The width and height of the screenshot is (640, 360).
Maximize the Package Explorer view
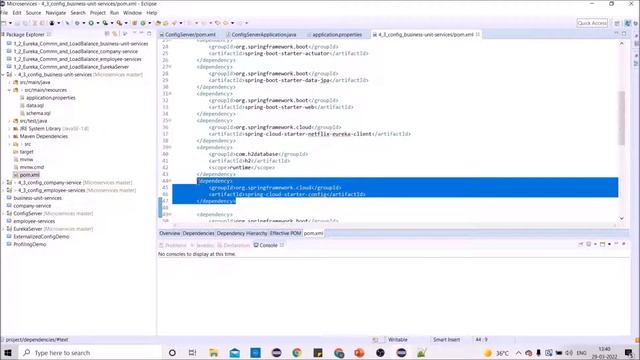(x=149, y=33)
